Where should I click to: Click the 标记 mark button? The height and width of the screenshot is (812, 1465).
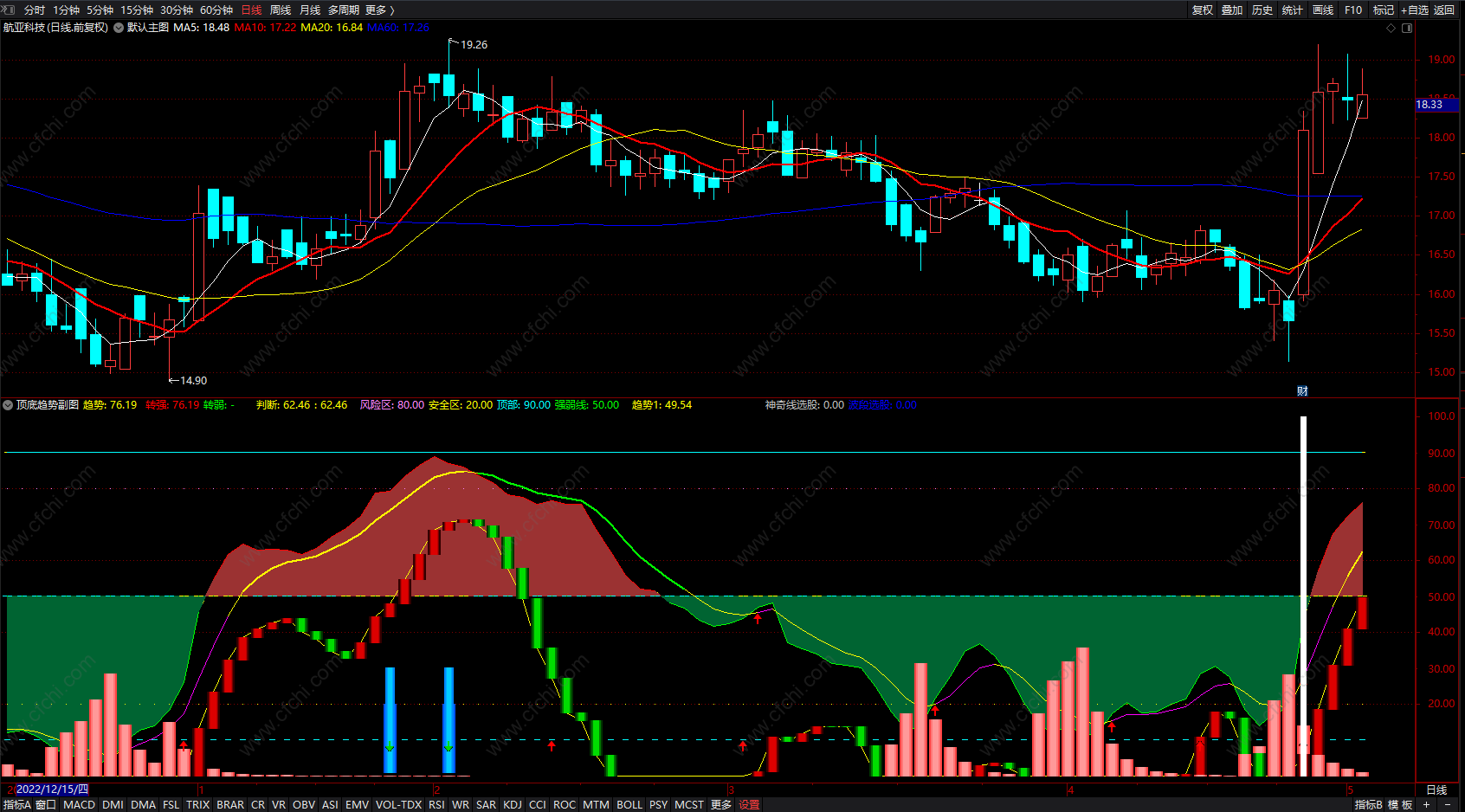(x=1384, y=10)
